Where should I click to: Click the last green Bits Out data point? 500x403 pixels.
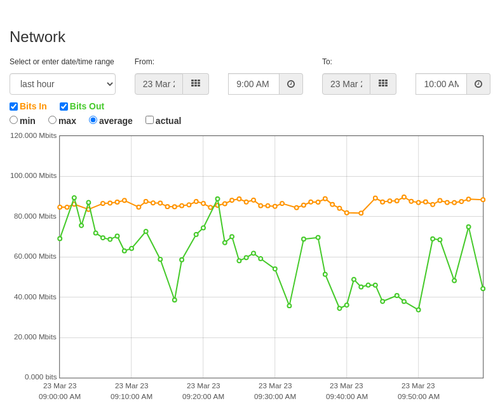click(483, 289)
